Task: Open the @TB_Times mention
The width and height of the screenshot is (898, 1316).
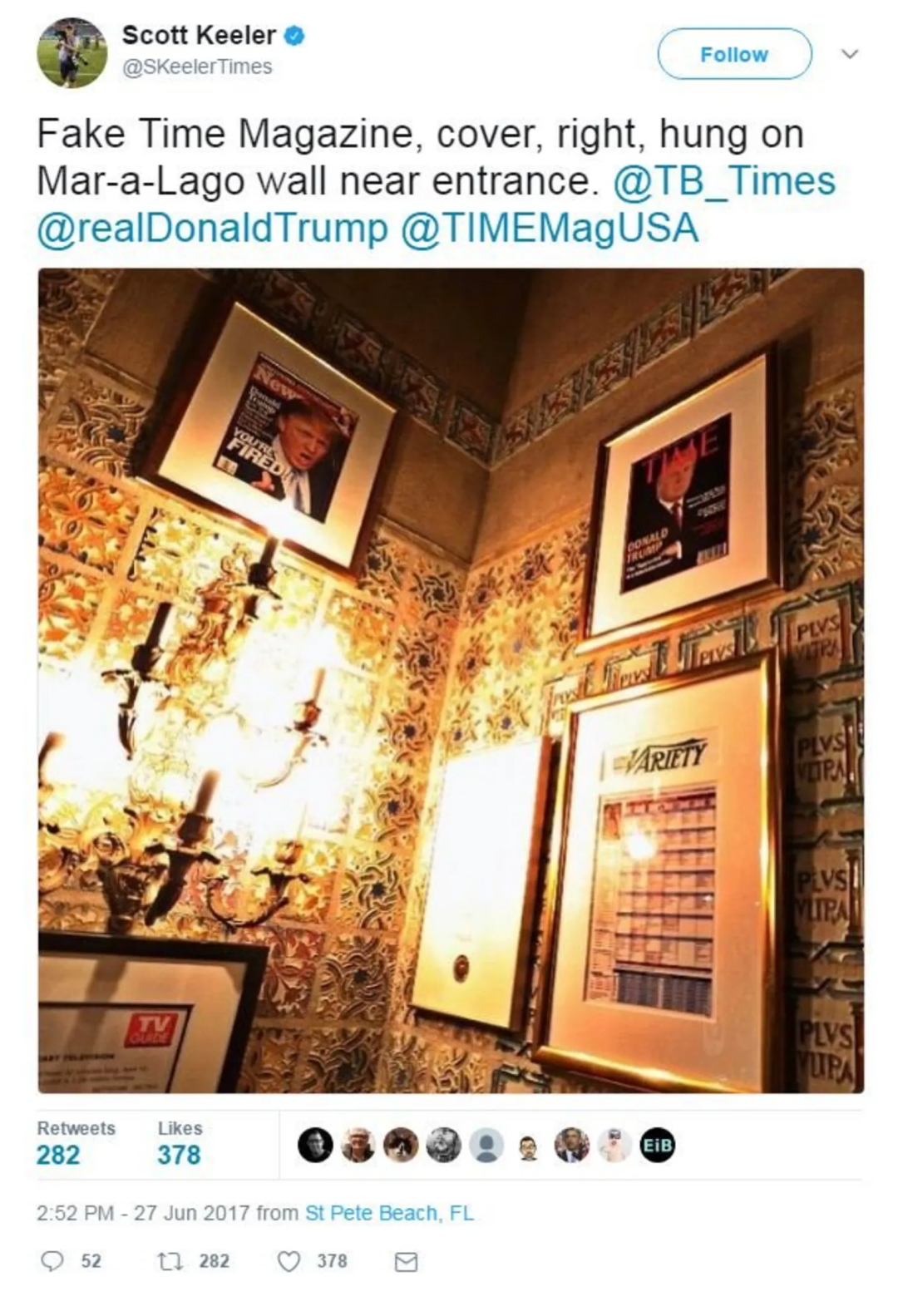Action: pyautogui.click(x=724, y=180)
